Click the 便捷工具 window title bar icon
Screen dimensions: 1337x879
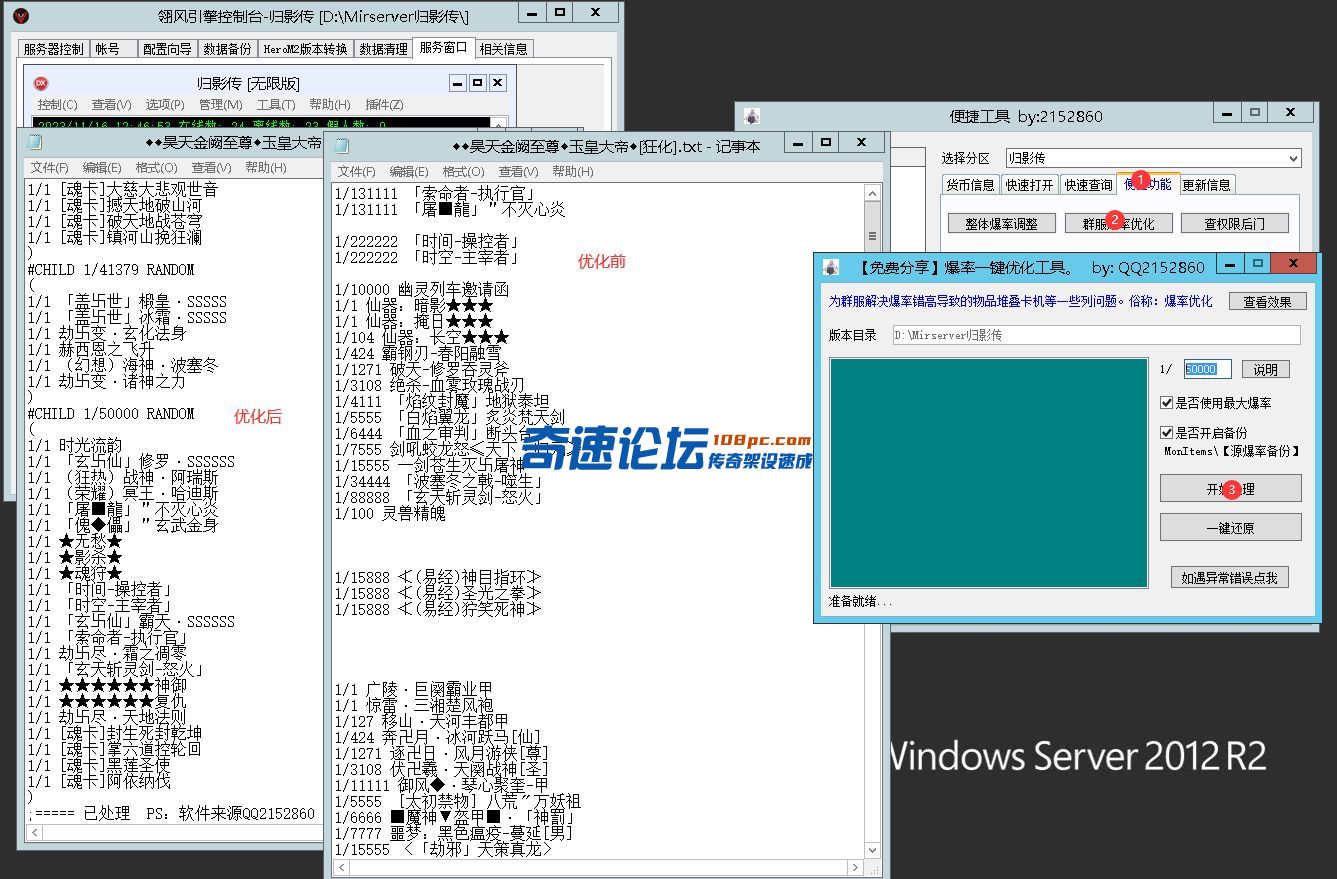pyautogui.click(x=752, y=116)
